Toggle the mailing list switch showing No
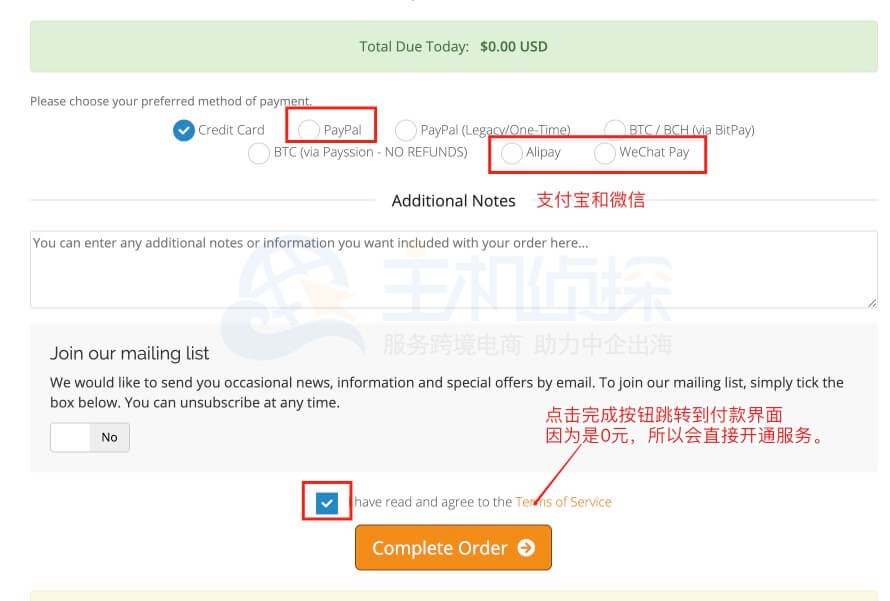This screenshot has height=601, width=890. (x=90, y=438)
